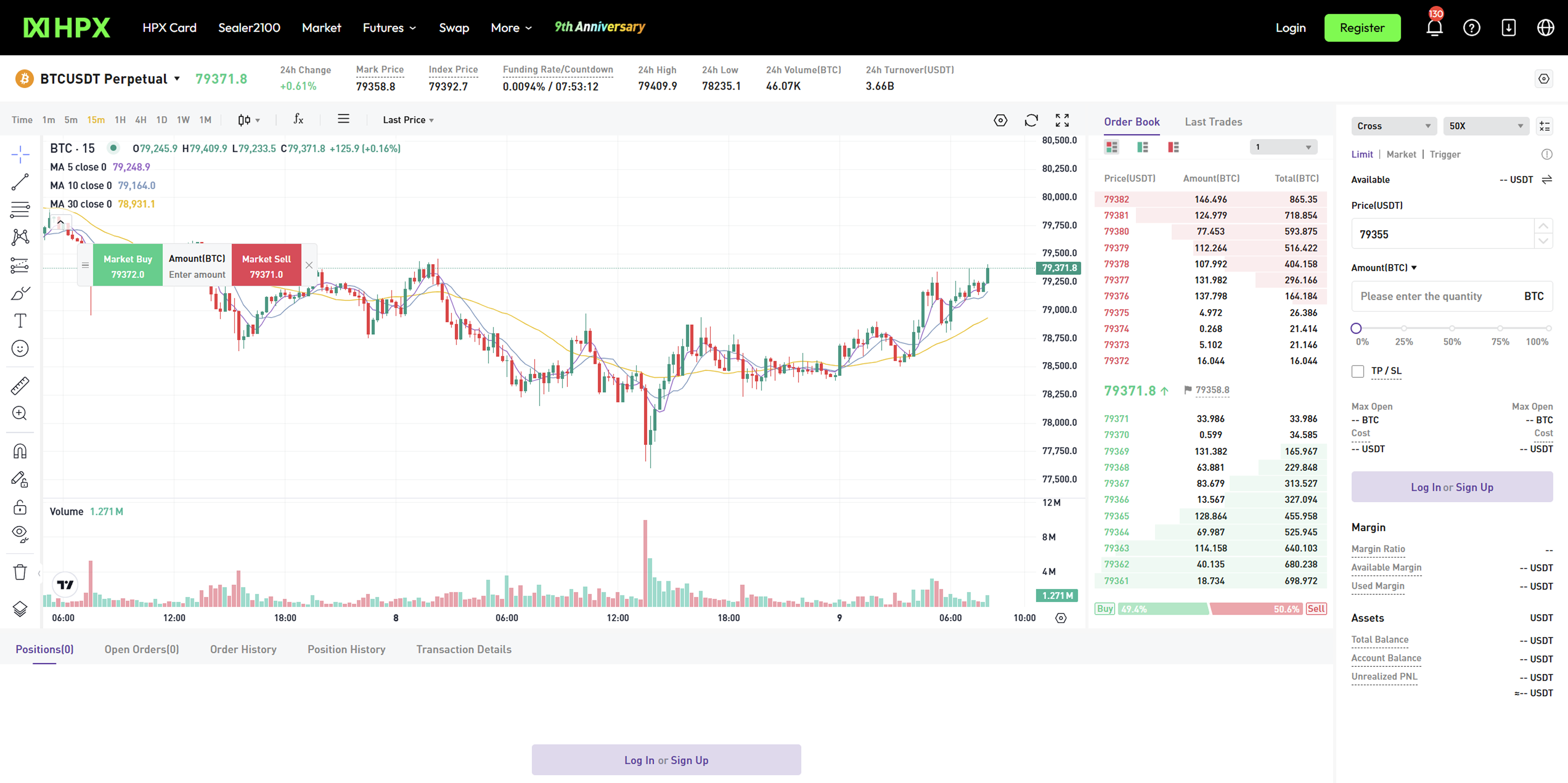This screenshot has width=1568, height=783.
Task: Click the Market Buy 79372.0 button
Action: (x=128, y=265)
